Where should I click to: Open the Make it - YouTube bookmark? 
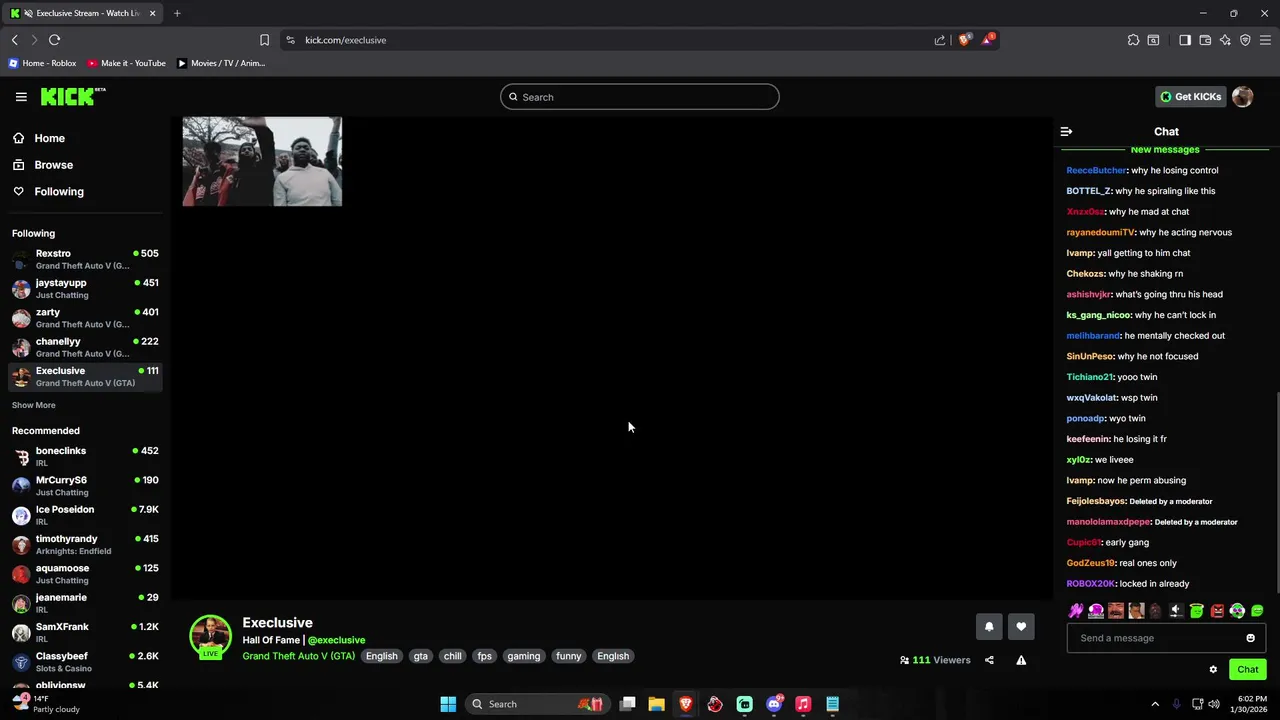(126, 63)
